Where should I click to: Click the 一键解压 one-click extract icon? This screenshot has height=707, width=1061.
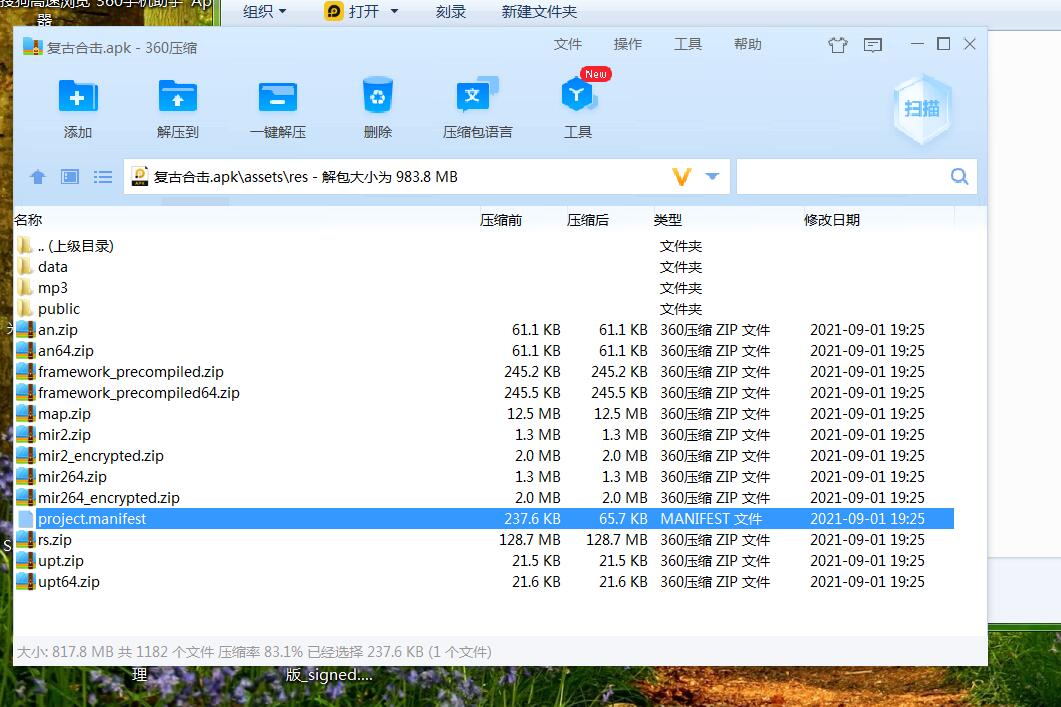click(x=277, y=98)
